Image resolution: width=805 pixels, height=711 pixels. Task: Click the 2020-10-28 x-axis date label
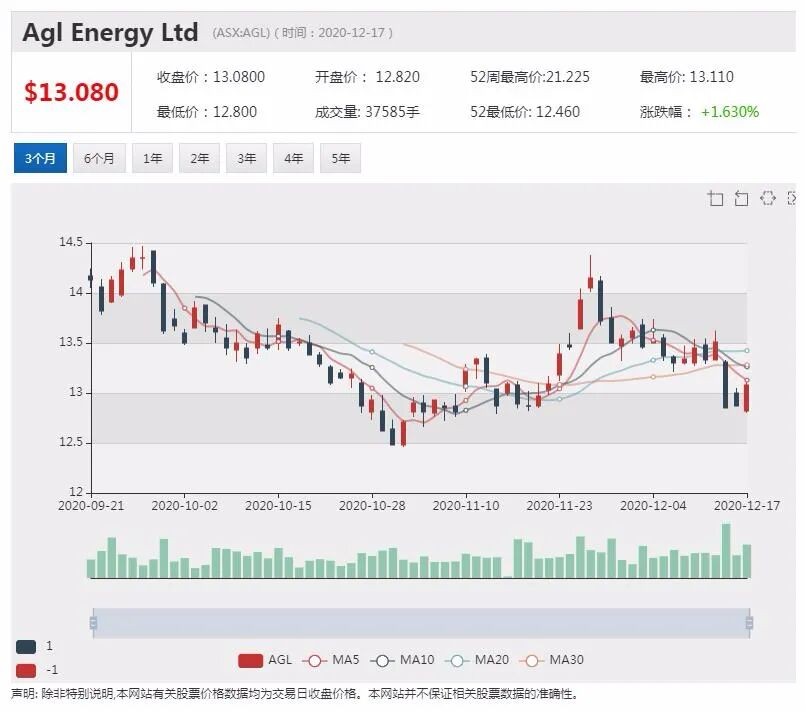(372, 506)
